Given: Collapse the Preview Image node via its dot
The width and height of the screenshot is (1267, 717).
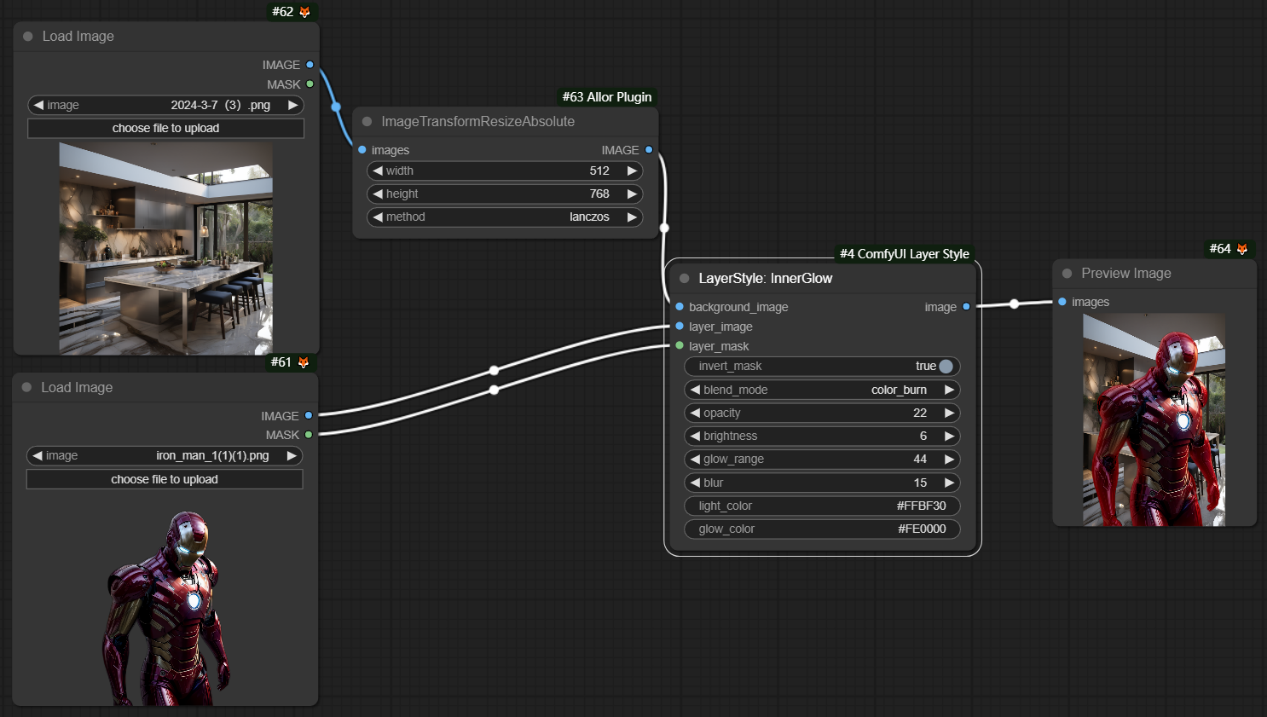Looking at the screenshot, I should coord(1067,274).
